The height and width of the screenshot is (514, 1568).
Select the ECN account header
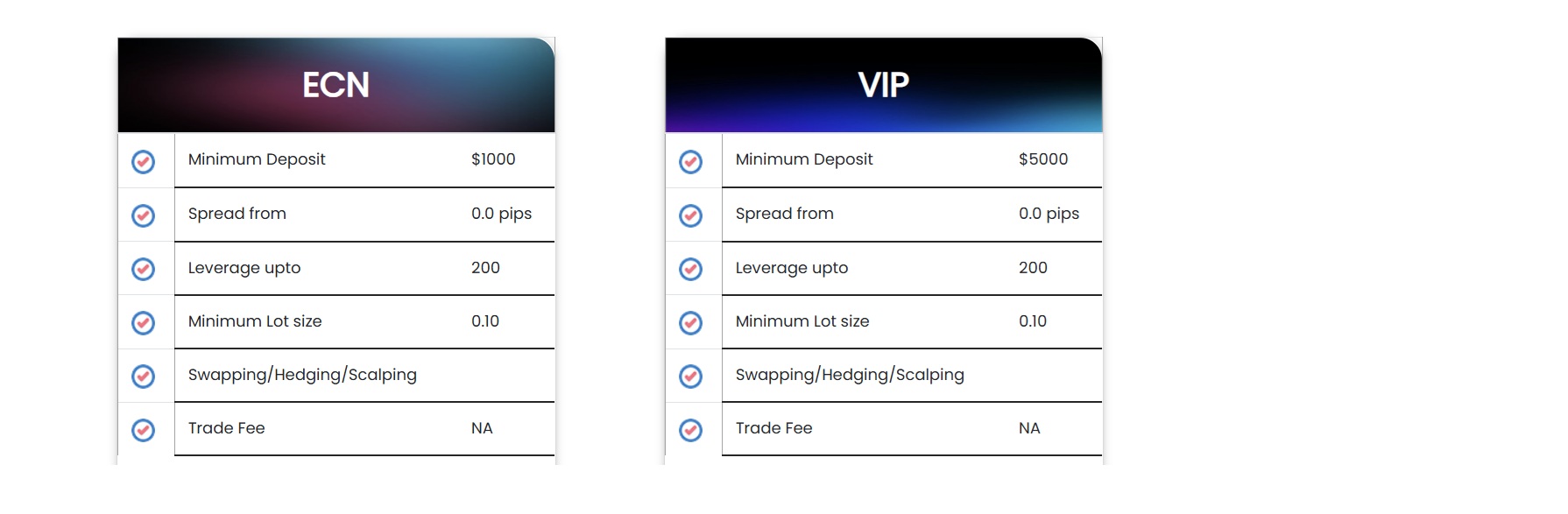pos(336,85)
